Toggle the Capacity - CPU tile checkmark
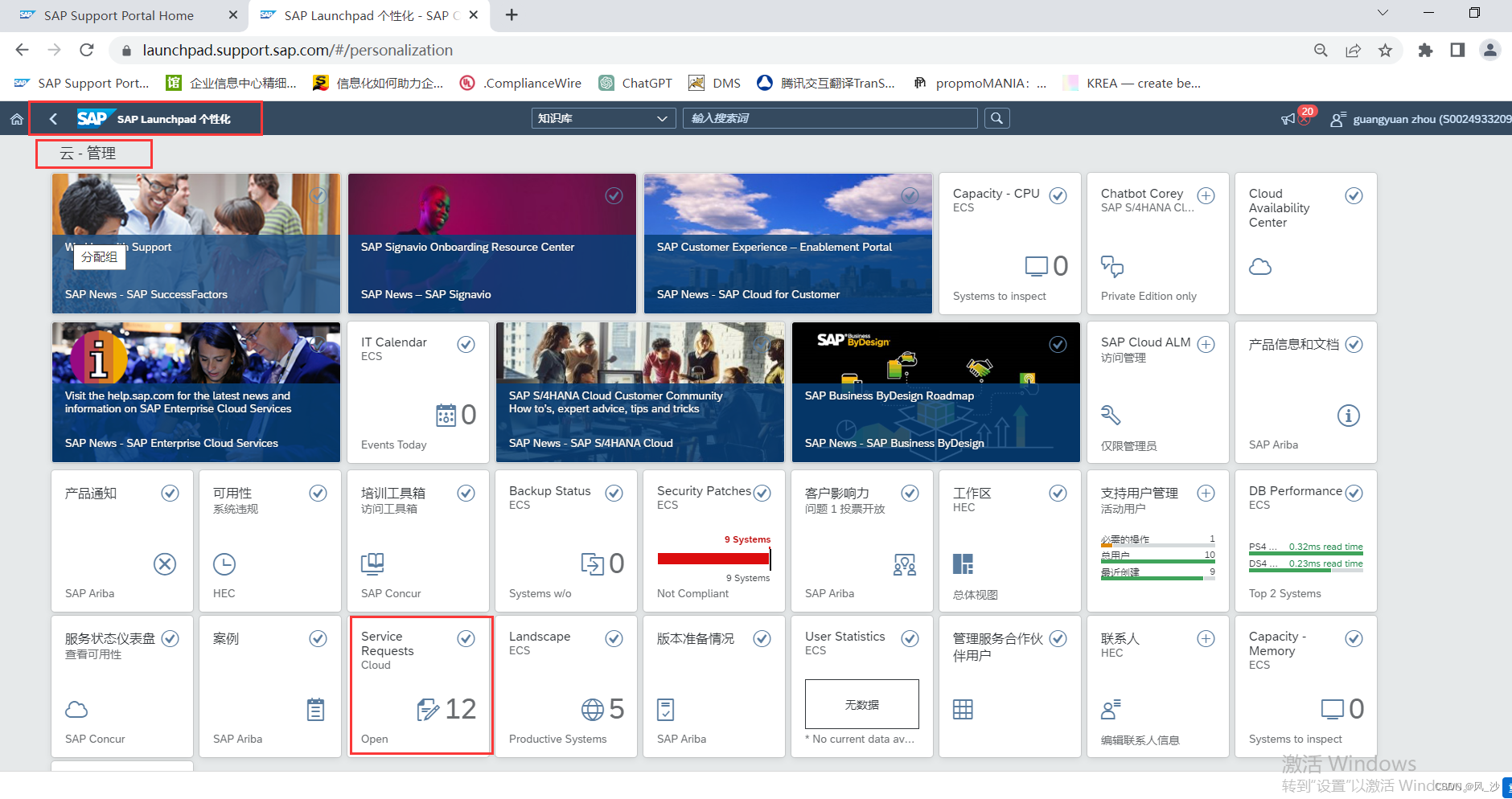 (x=1058, y=195)
